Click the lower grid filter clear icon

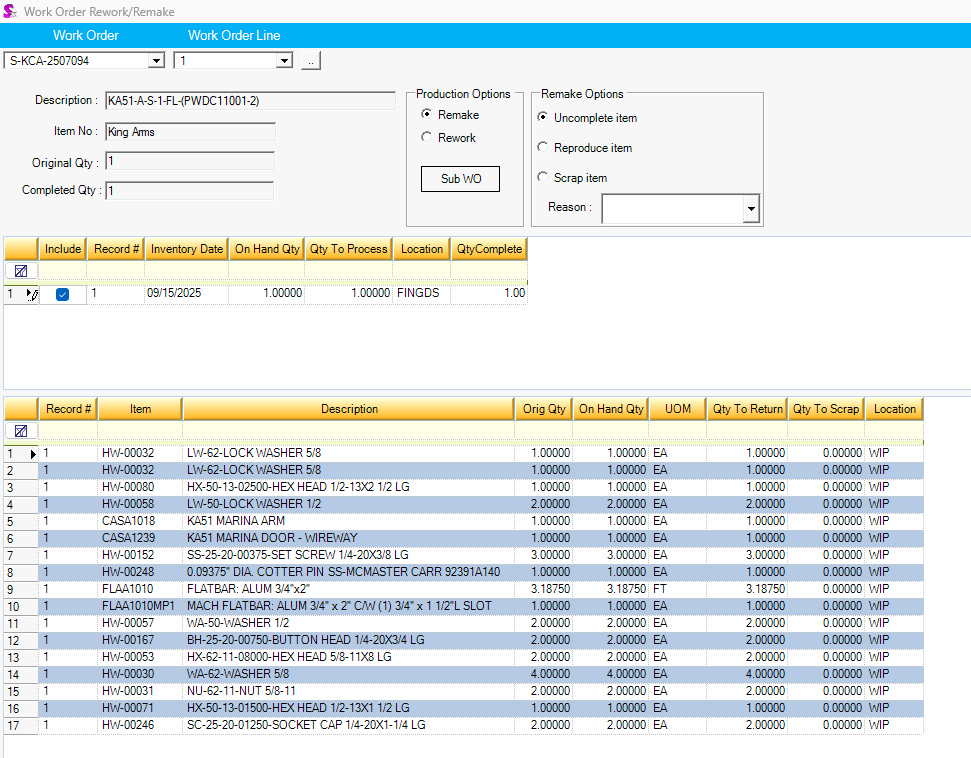(x=20, y=430)
